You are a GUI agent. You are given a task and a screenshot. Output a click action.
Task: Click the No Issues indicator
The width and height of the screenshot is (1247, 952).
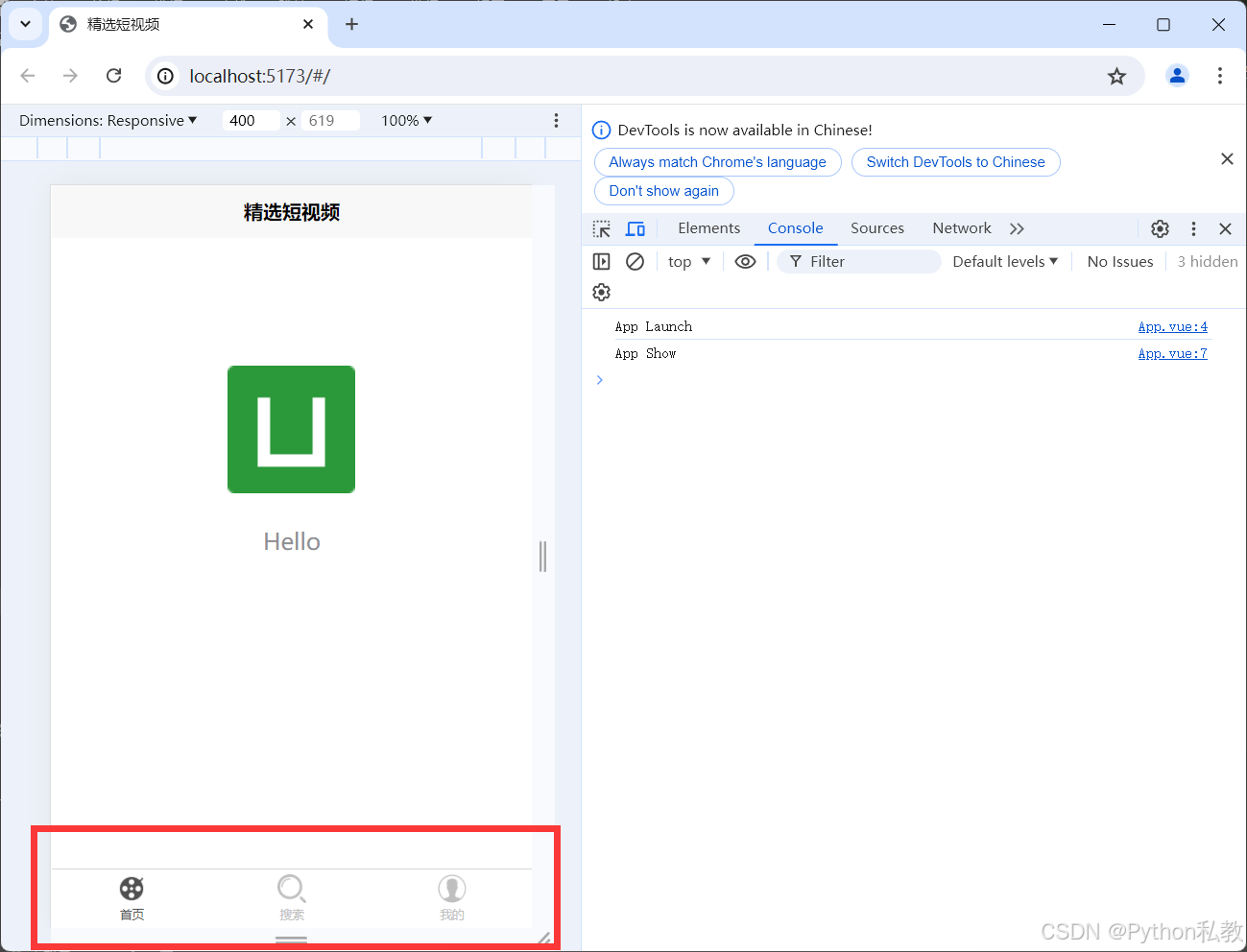pyautogui.click(x=1120, y=261)
